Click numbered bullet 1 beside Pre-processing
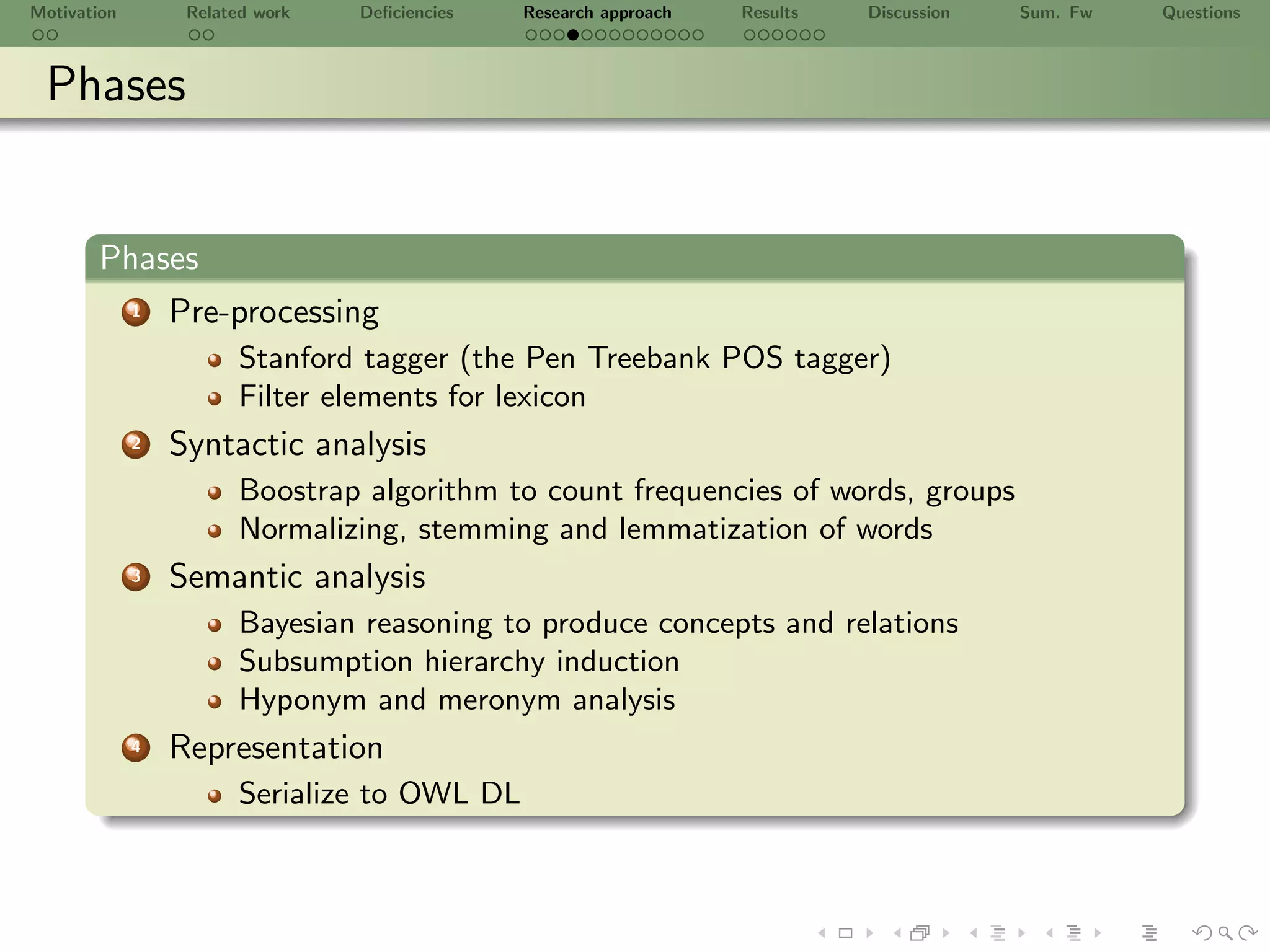This screenshot has height=952, width=1270. coord(136,312)
